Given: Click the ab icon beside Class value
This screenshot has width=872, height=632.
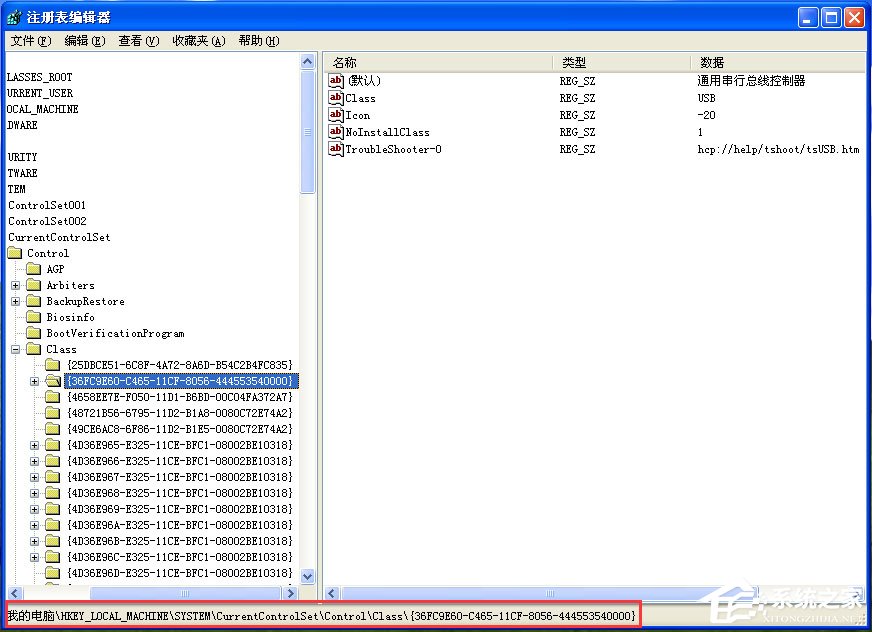Looking at the screenshot, I should (x=337, y=98).
